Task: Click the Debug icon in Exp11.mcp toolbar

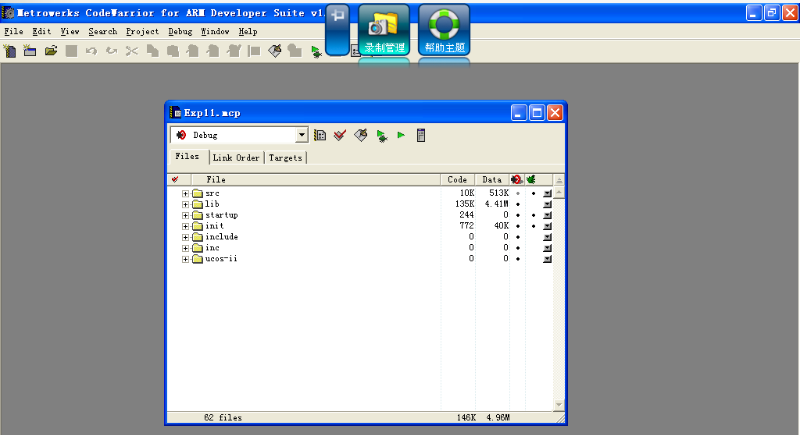Action: coord(381,136)
